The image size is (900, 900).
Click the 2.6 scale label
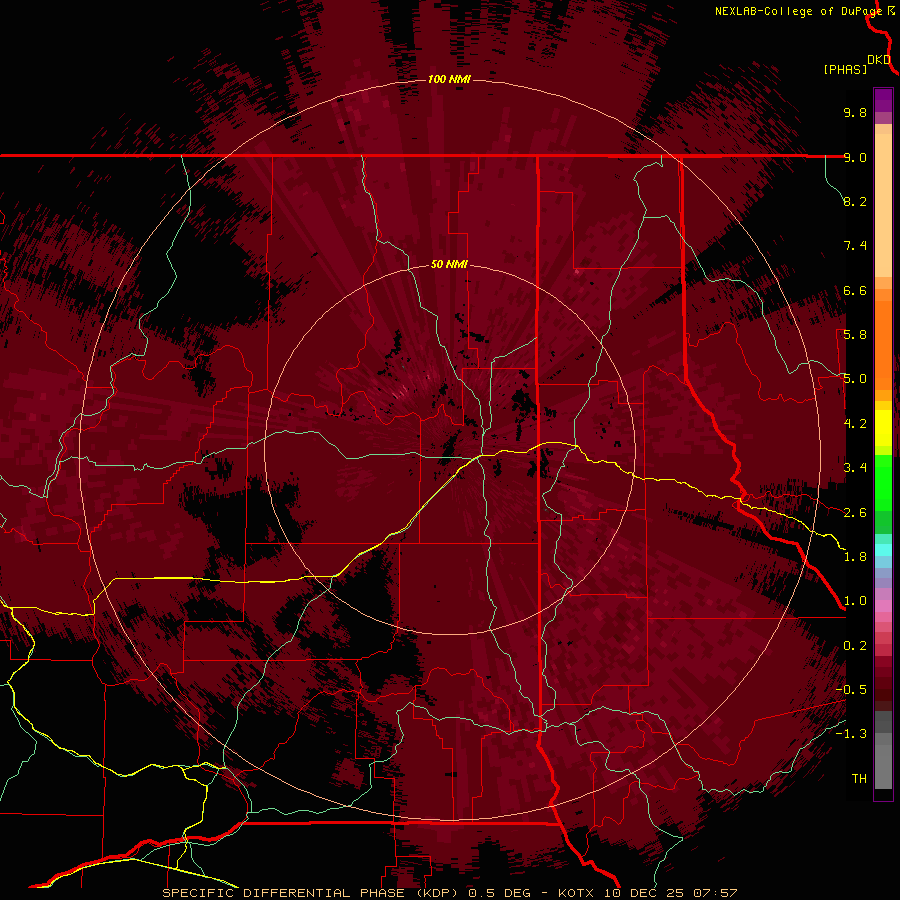[x=855, y=512]
